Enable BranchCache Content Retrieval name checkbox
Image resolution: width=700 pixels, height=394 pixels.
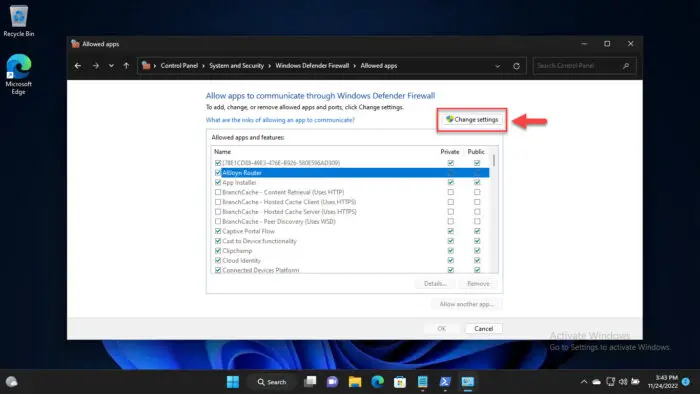coord(218,192)
